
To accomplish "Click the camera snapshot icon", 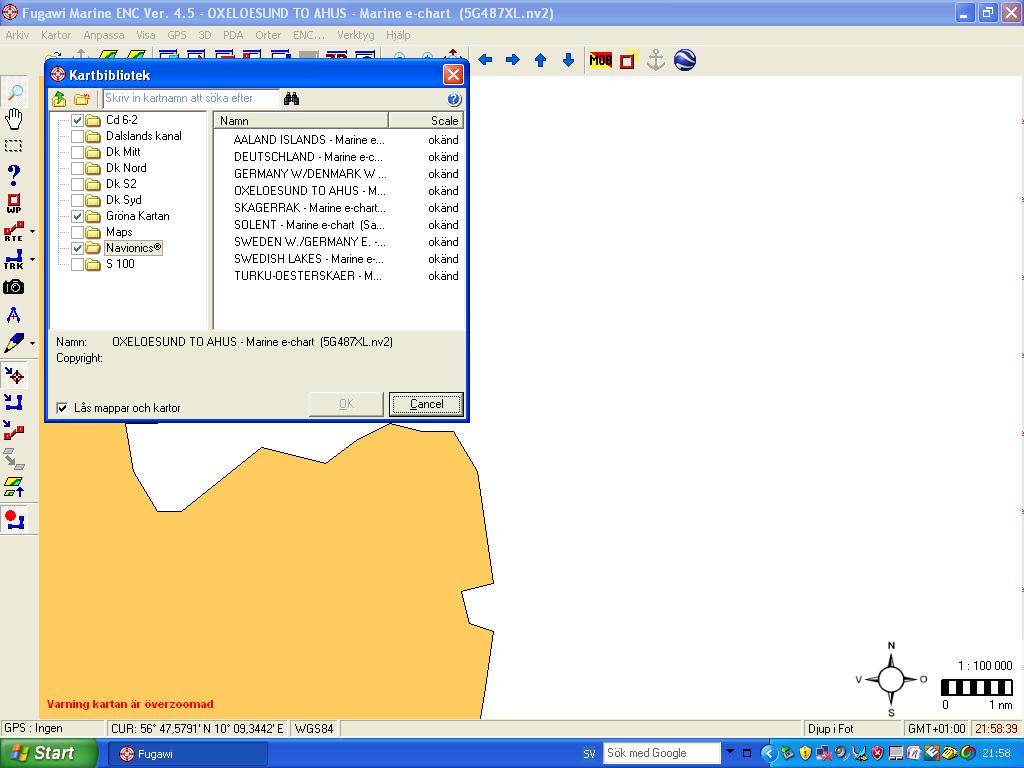I will point(14,287).
